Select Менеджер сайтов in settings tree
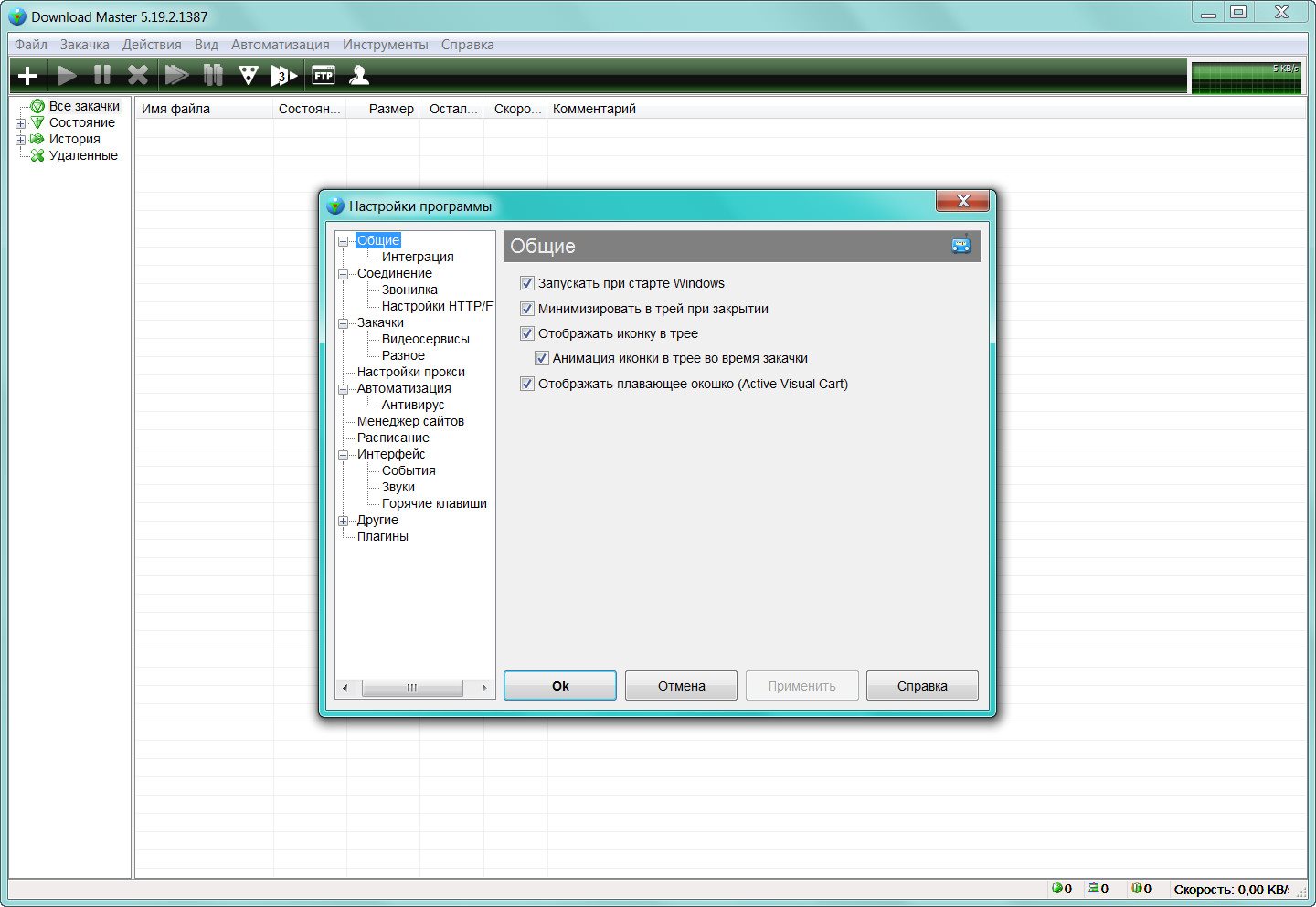The height and width of the screenshot is (907, 1316). pyautogui.click(x=410, y=421)
